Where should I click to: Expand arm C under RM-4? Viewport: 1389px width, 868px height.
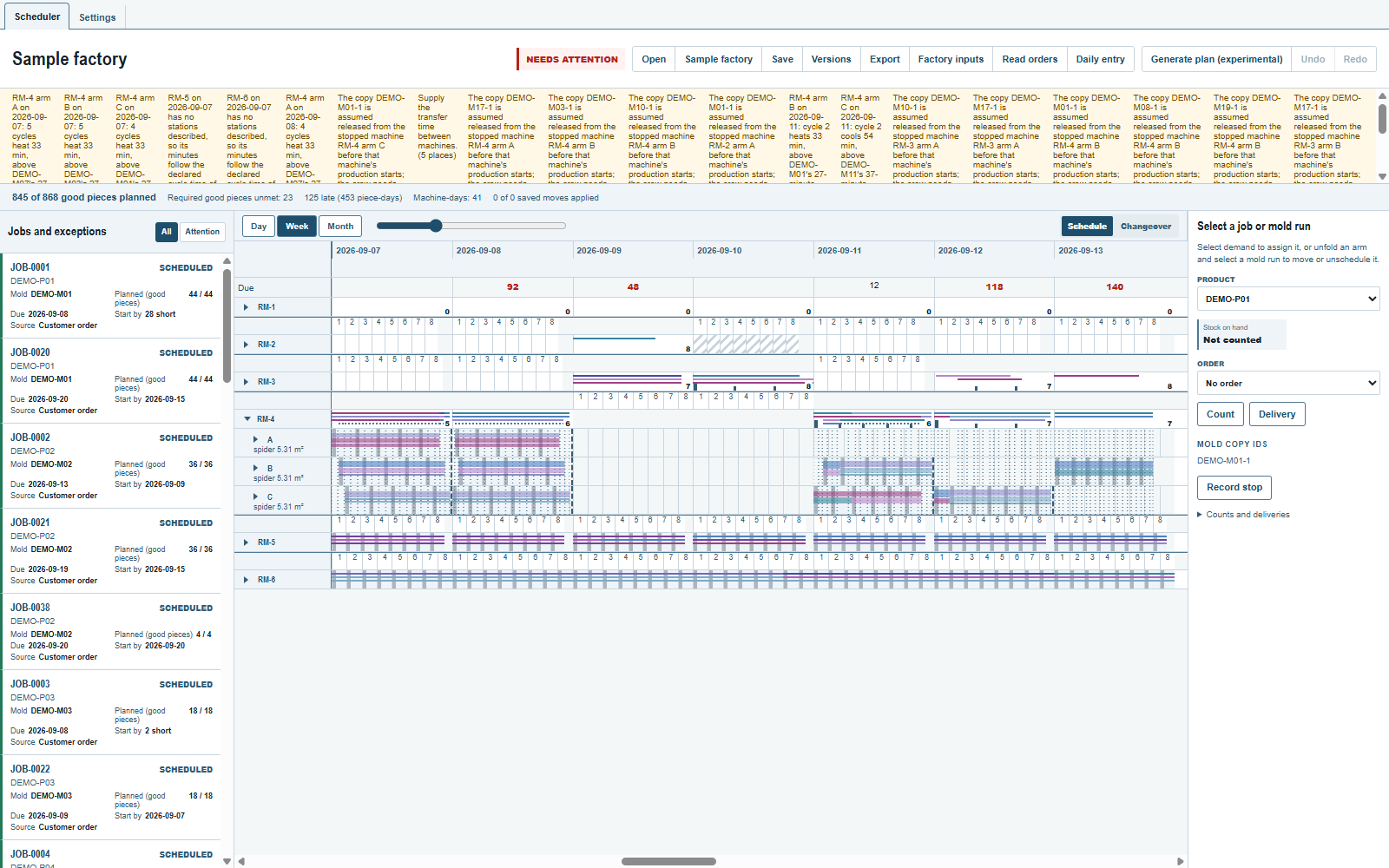255,497
